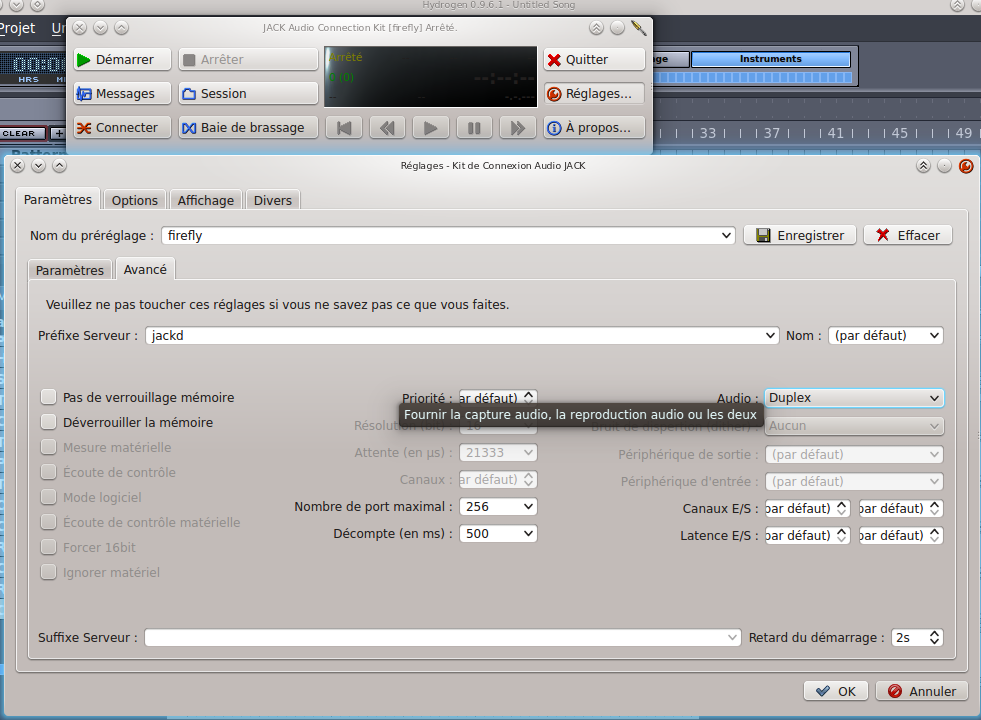The width and height of the screenshot is (981, 720).
Task: Switch to the Options tab
Action: (x=135, y=200)
